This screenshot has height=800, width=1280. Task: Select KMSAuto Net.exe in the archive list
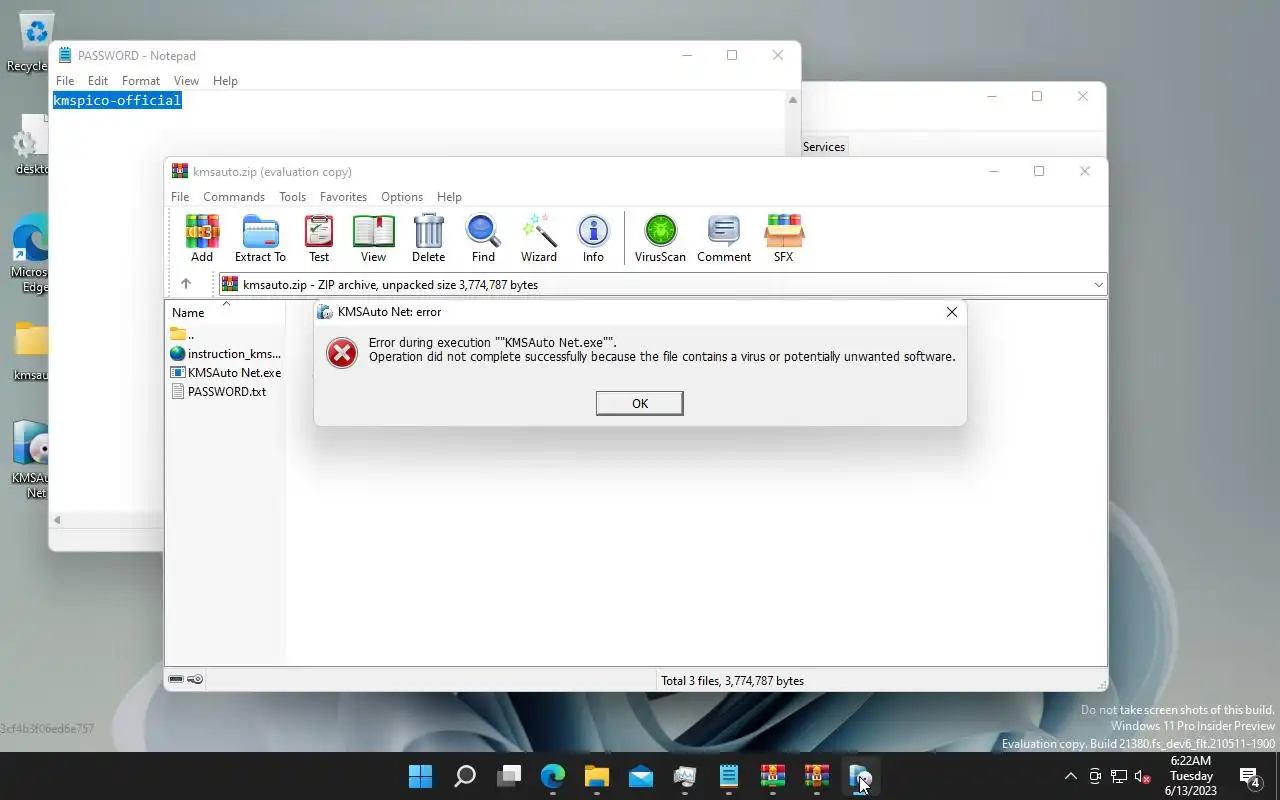coord(226,372)
